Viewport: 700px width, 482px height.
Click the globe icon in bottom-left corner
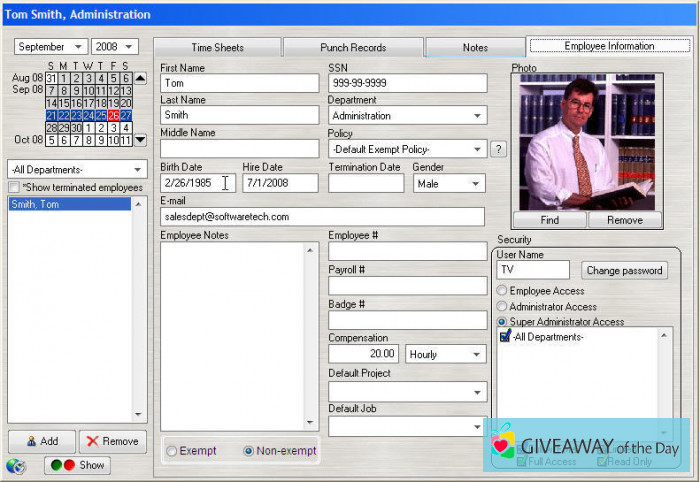tap(15, 466)
